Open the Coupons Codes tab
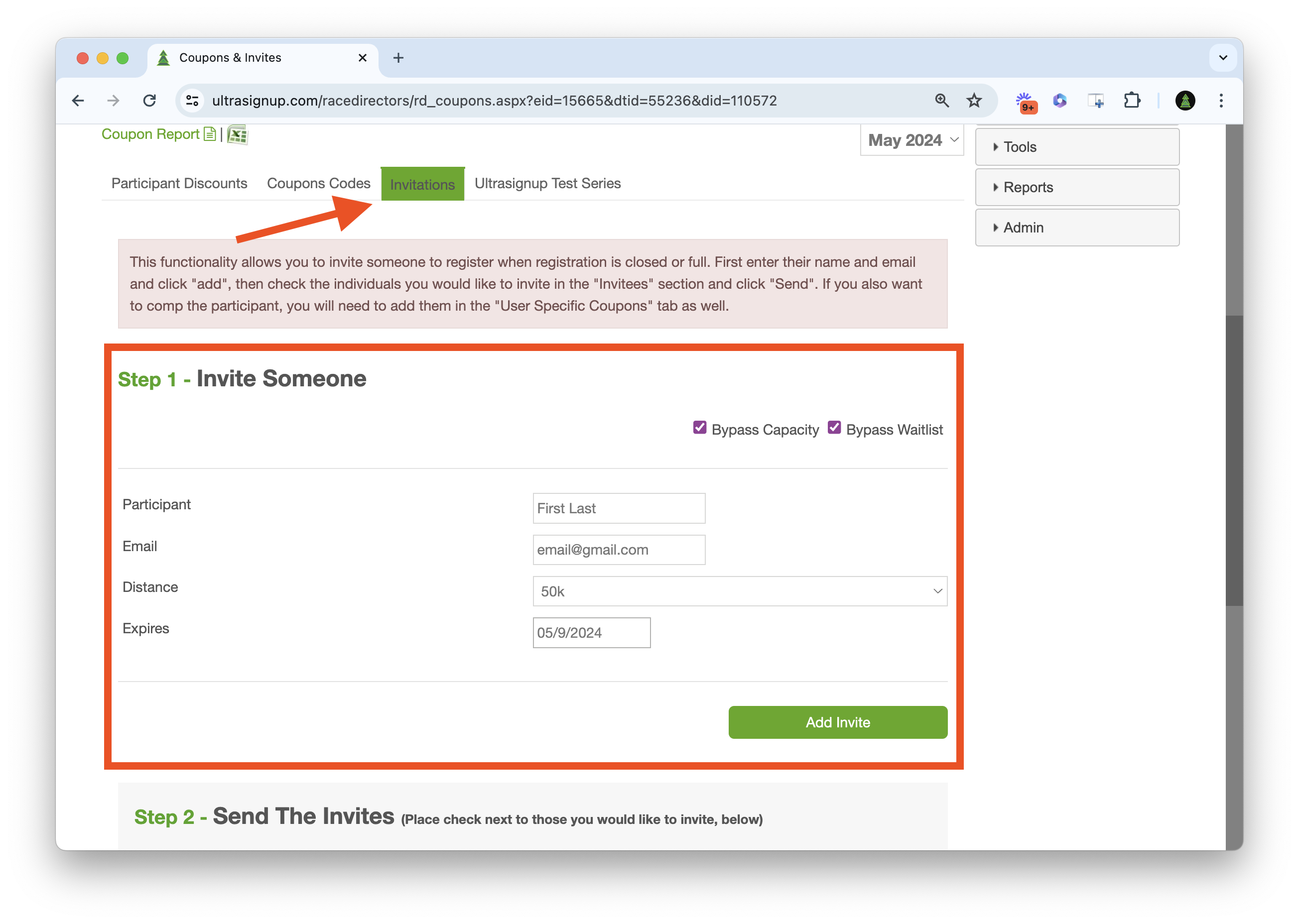1299x924 pixels. [318, 183]
